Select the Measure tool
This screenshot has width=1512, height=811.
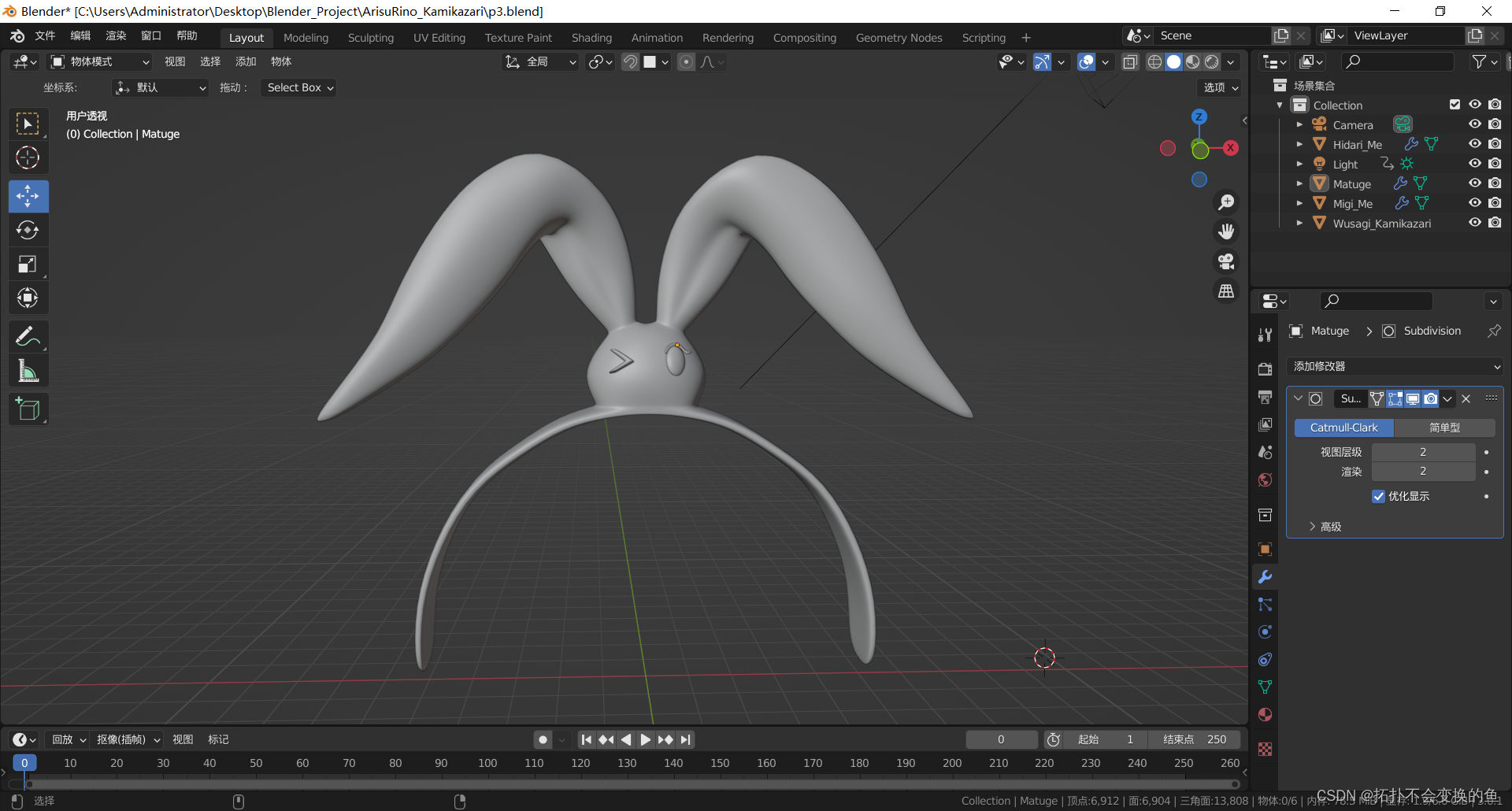pos(28,370)
